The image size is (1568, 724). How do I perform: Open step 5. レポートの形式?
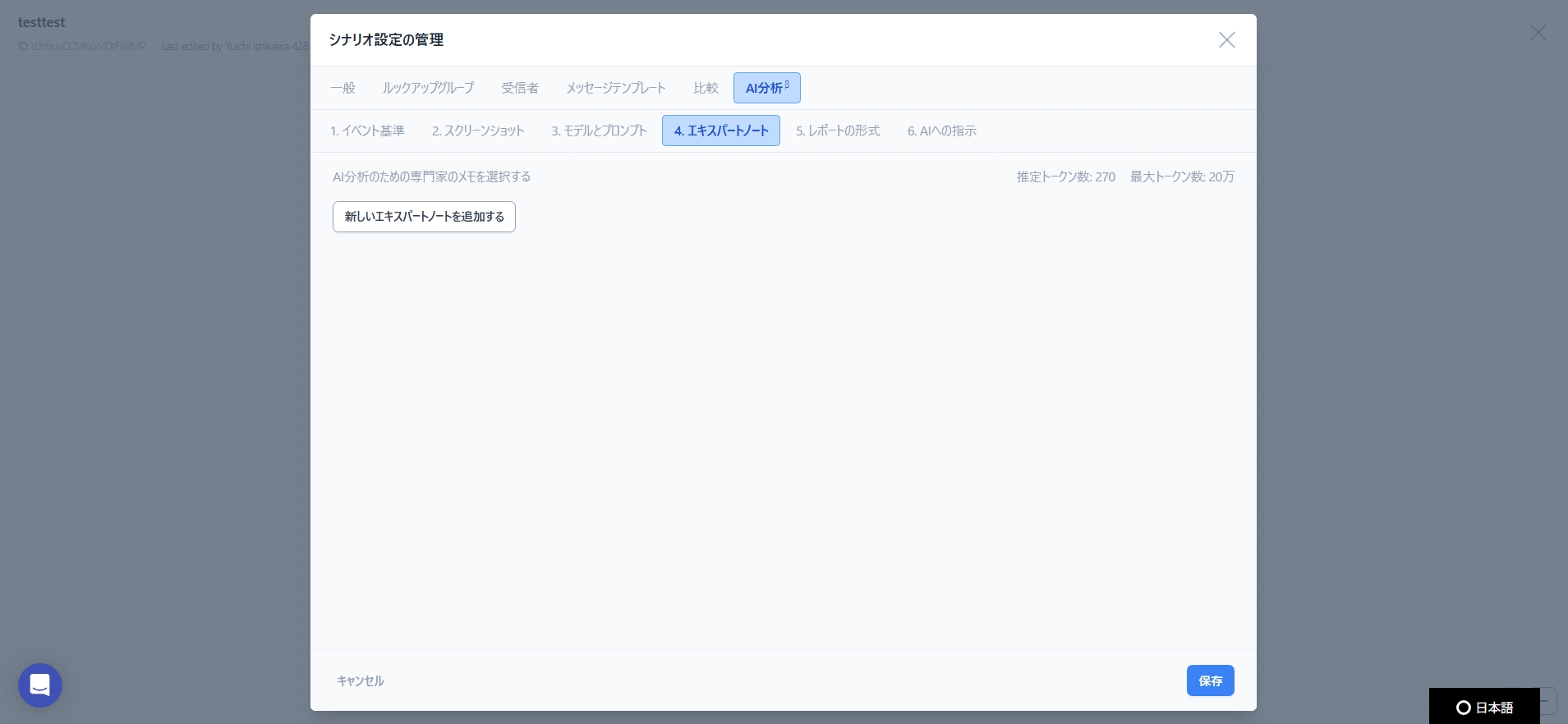coord(838,131)
